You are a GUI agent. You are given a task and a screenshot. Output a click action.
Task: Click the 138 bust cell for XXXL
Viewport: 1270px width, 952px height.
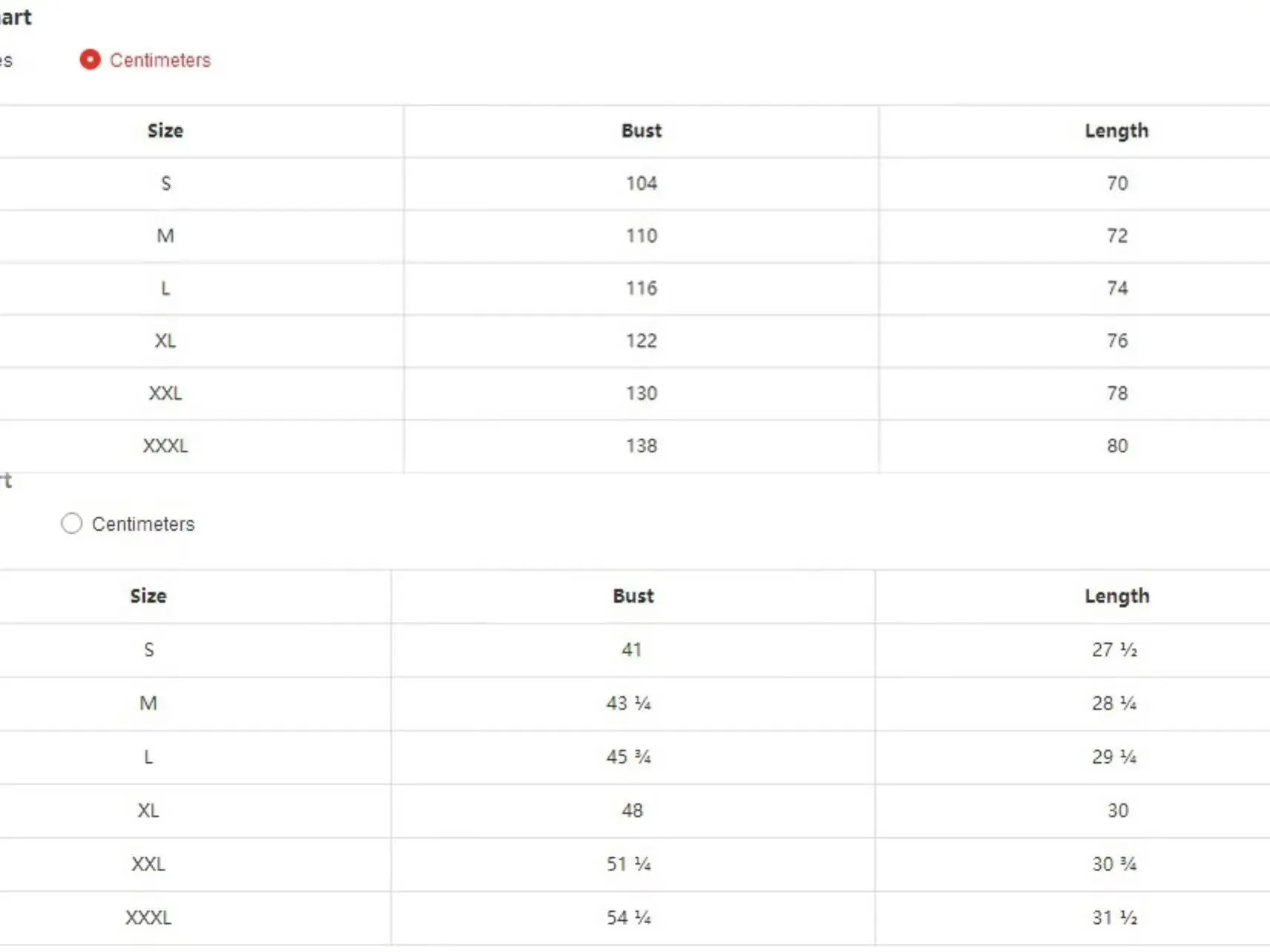(641, 446)
